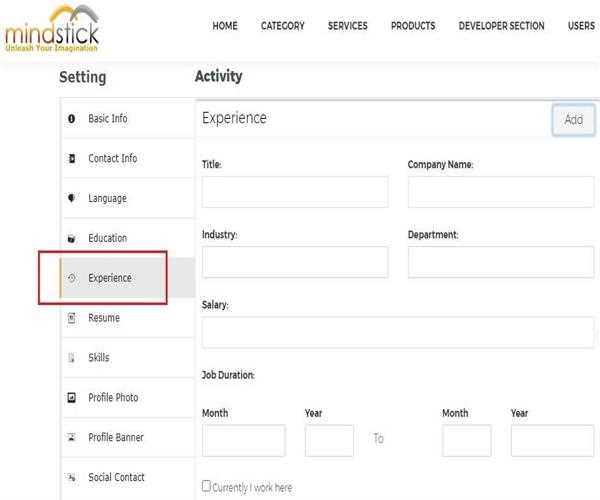600x500 pixels.
Task: Enable the 'Currently I work here' checkbox
Action: pyautogui.click(x=207, y=486)
